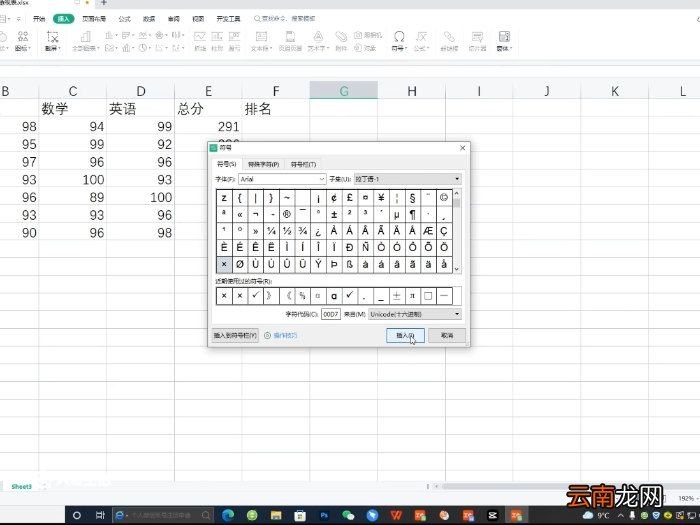The image size is (700, 525).
Task: Open Microsoft Edge from the taskbar
Action: pos(228,515)
